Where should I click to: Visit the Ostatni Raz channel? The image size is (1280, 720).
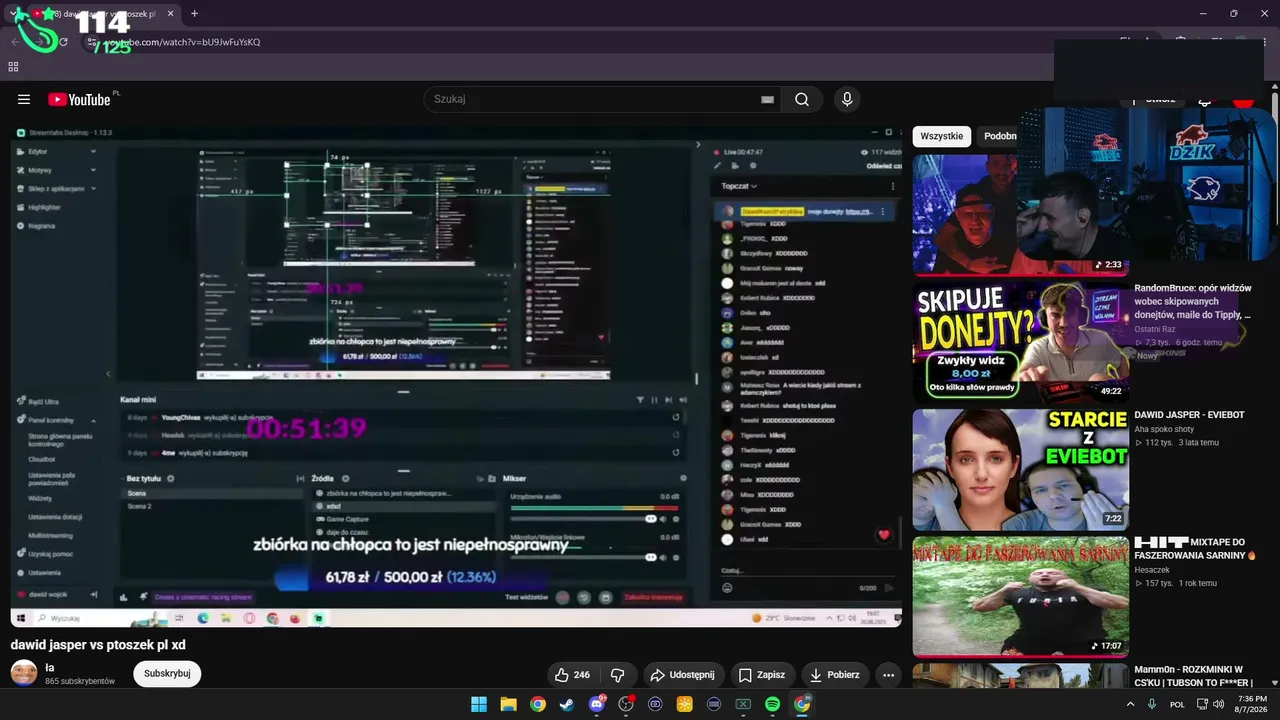tap(1155, 329)
